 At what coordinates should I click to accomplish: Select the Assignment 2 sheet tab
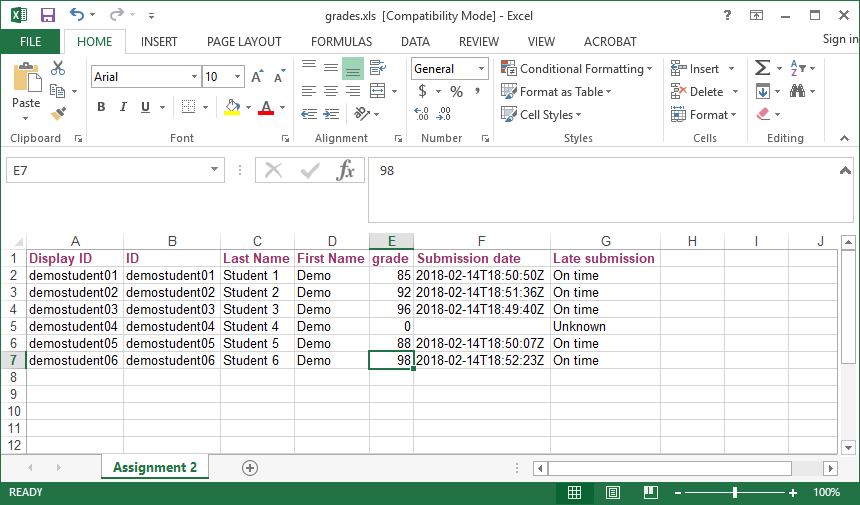155,467
